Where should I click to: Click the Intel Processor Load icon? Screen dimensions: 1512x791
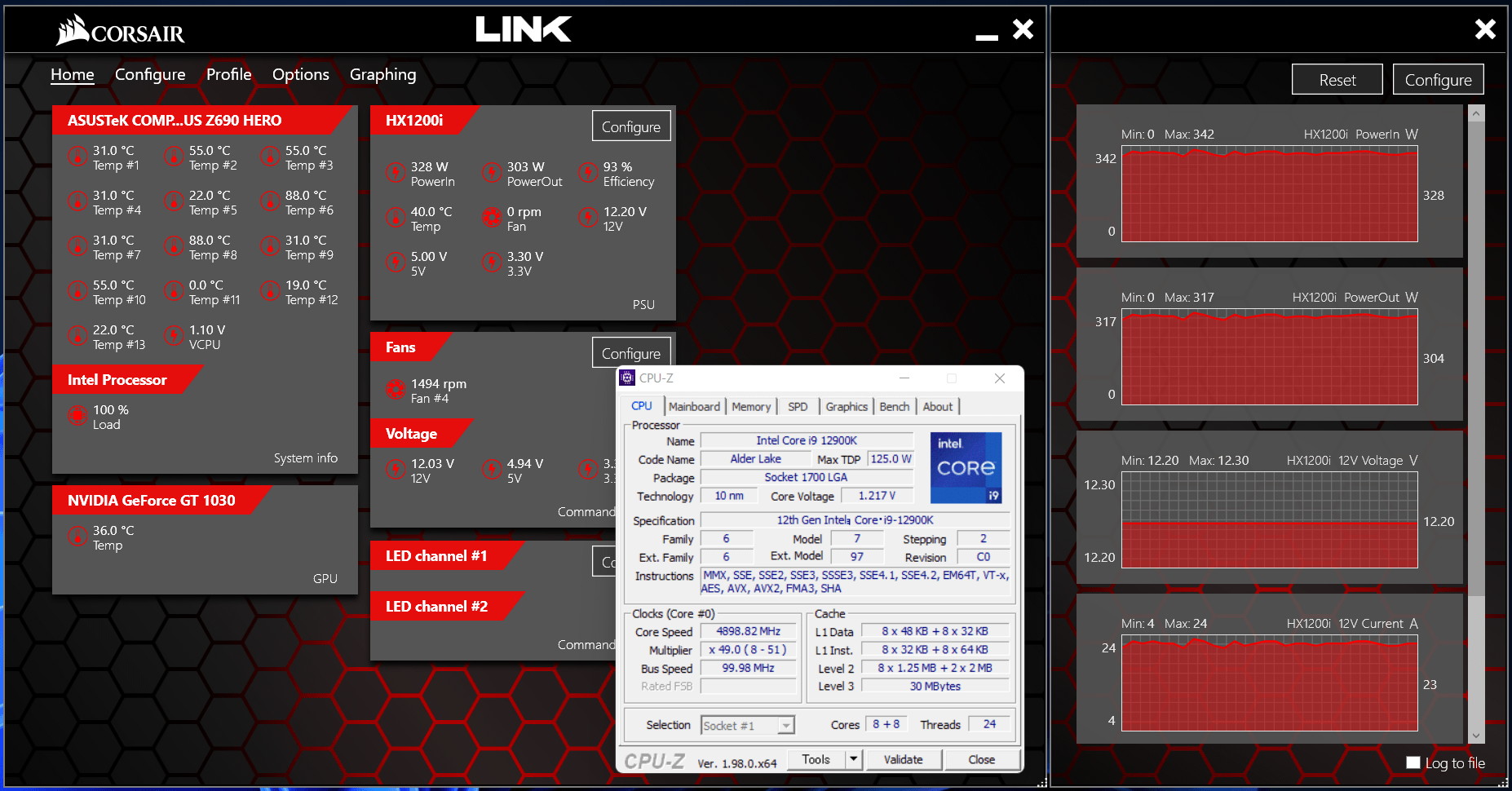coord(77,416)
